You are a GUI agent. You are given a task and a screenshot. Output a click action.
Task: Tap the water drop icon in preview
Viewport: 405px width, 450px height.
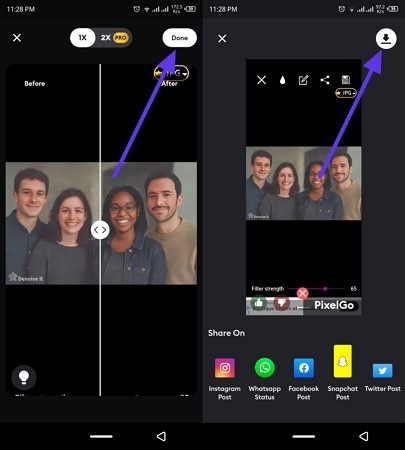pos(282,80)
